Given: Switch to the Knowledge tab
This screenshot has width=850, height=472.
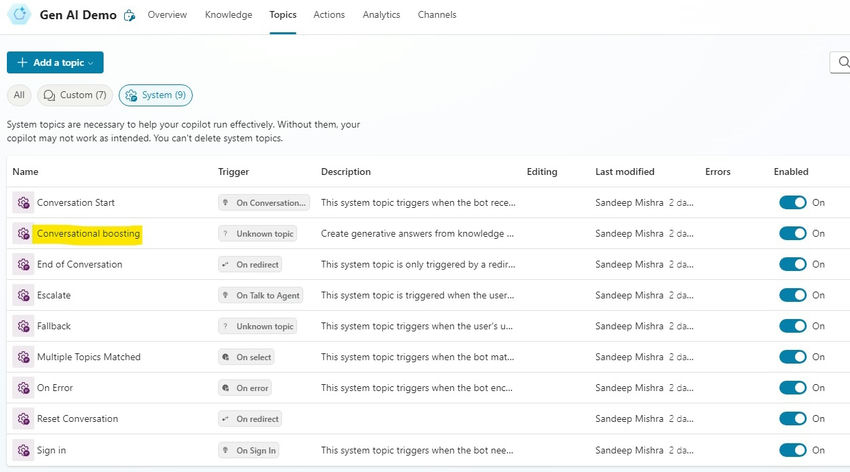Looking at the screenshot, I should point(228,15).
